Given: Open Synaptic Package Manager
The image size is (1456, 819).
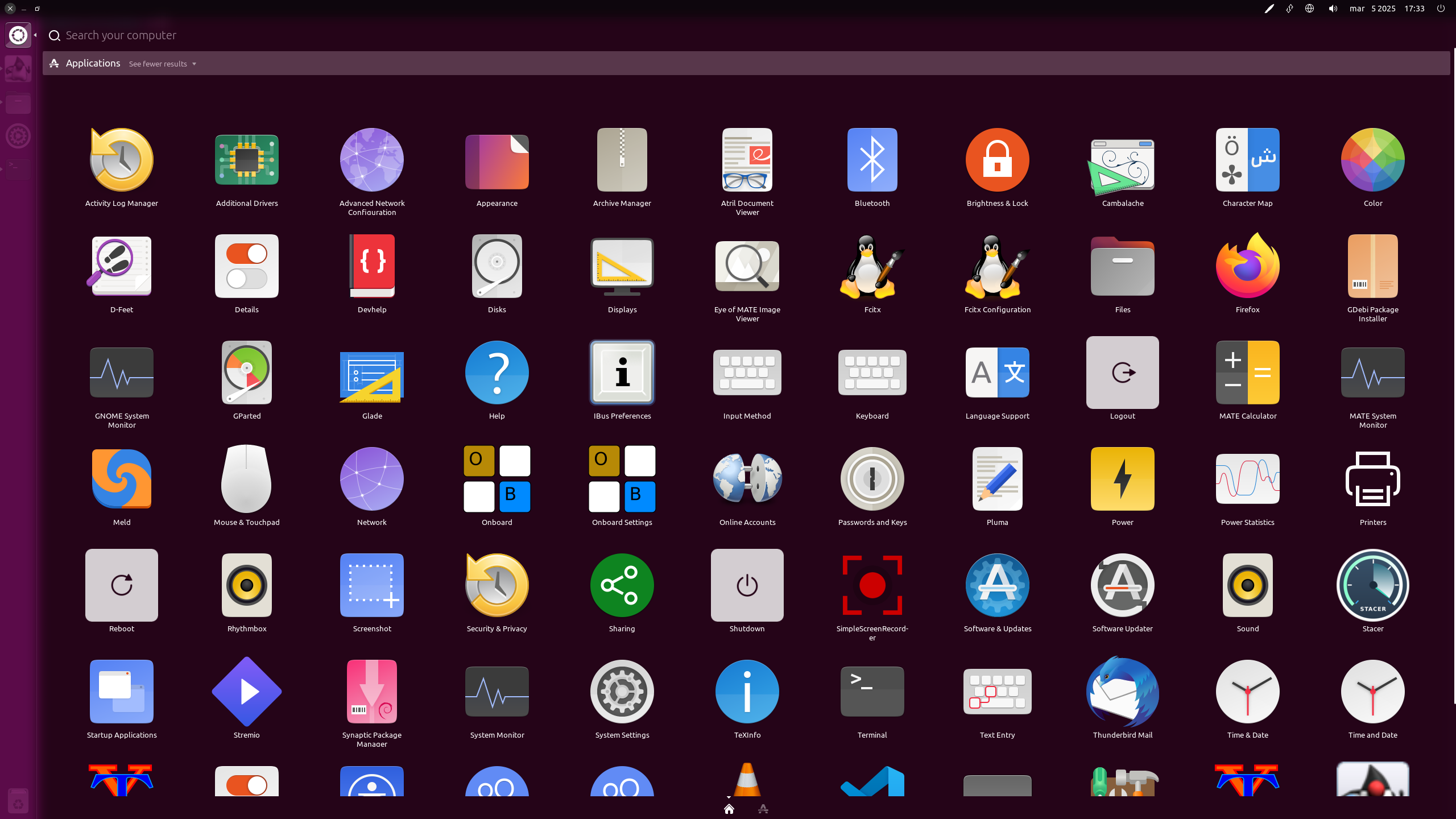Looking at the screenshot, I should click(371, 692).
